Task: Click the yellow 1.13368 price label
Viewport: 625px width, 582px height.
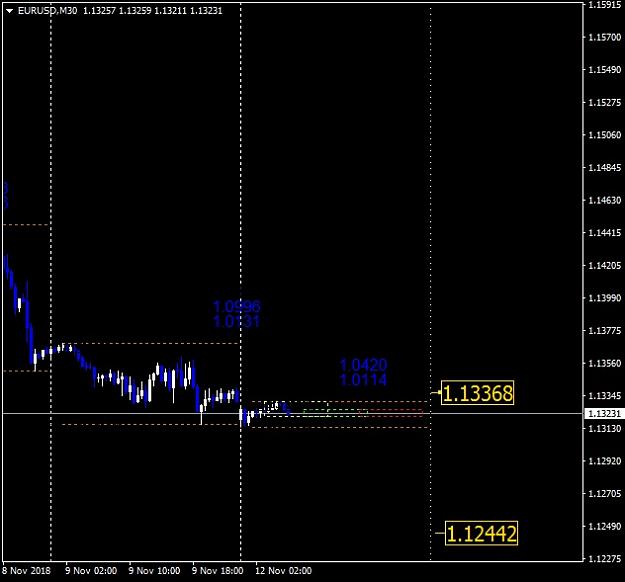Action: (478, 393)
